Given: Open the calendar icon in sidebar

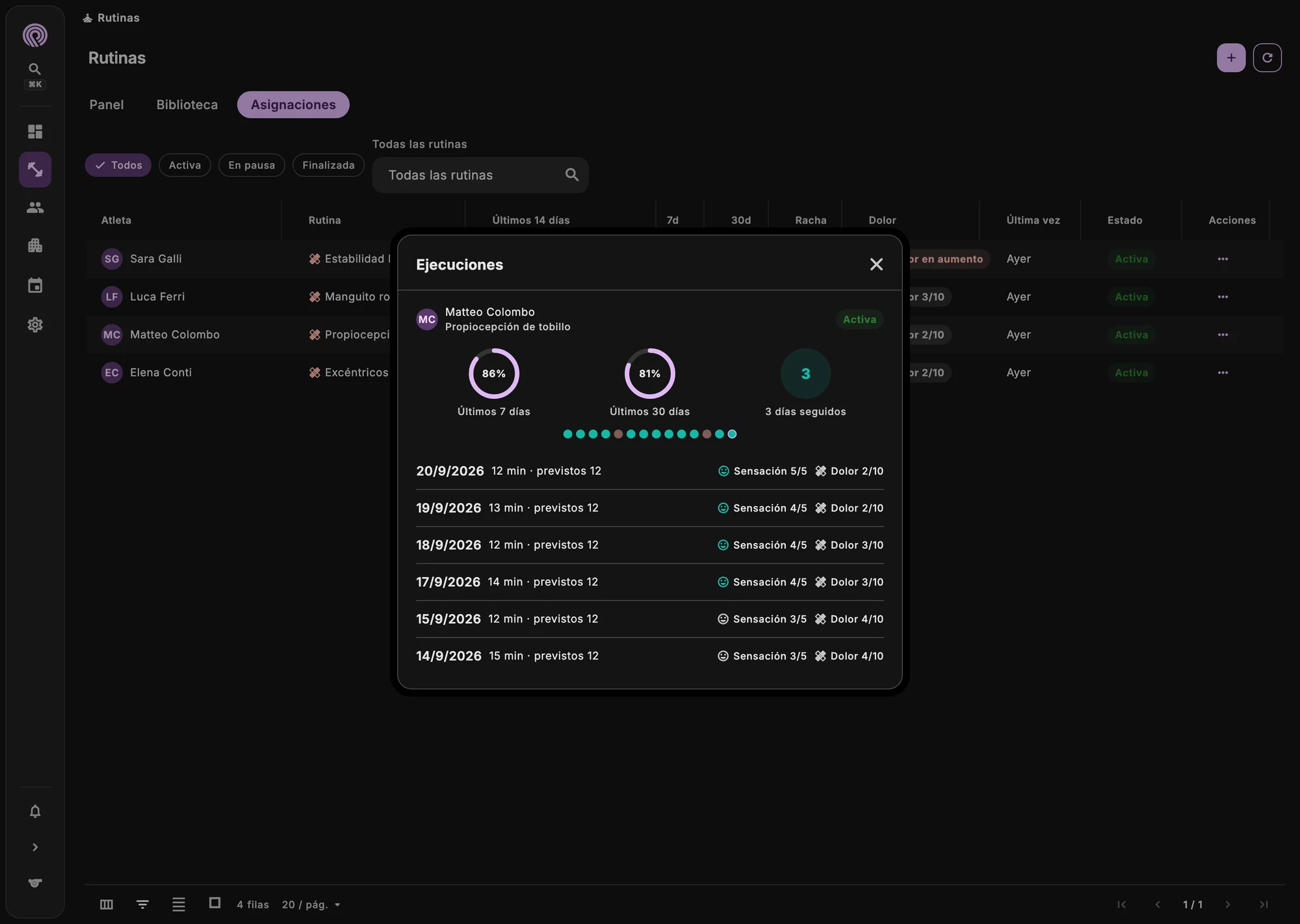Looking at the screenshot, I should tap(35, 285).
